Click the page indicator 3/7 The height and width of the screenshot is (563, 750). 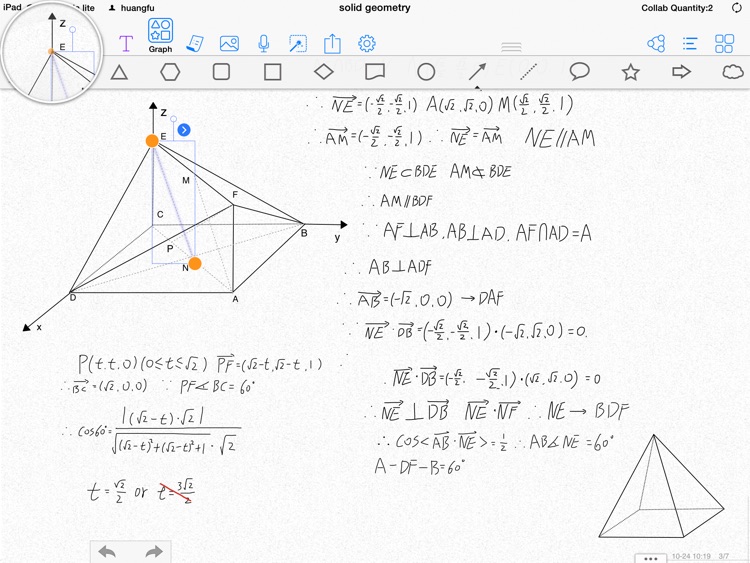click(x=724, y=556)
